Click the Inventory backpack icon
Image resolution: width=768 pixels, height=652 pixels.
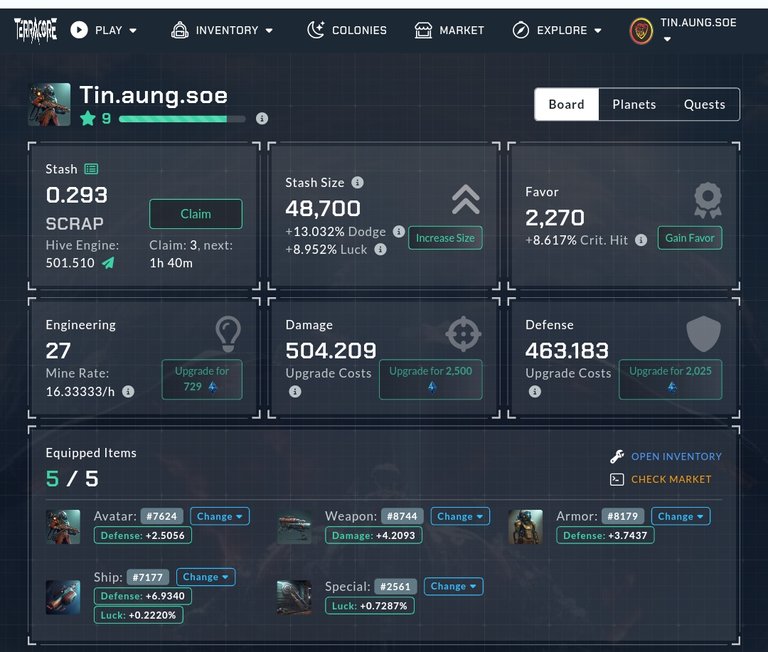(180, 30)
